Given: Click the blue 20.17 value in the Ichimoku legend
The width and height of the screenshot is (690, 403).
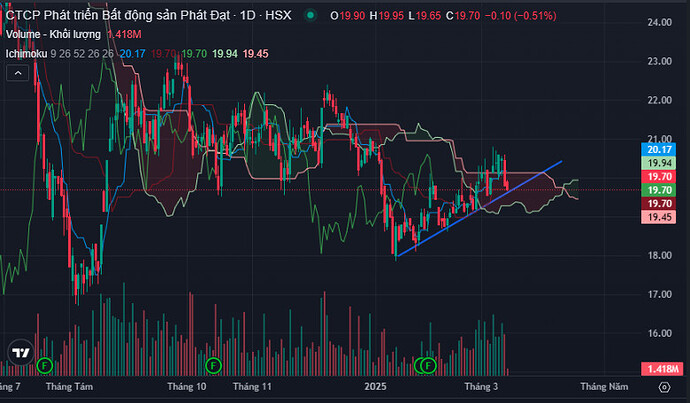Looking at the screenshot, I should coord(132,54).
